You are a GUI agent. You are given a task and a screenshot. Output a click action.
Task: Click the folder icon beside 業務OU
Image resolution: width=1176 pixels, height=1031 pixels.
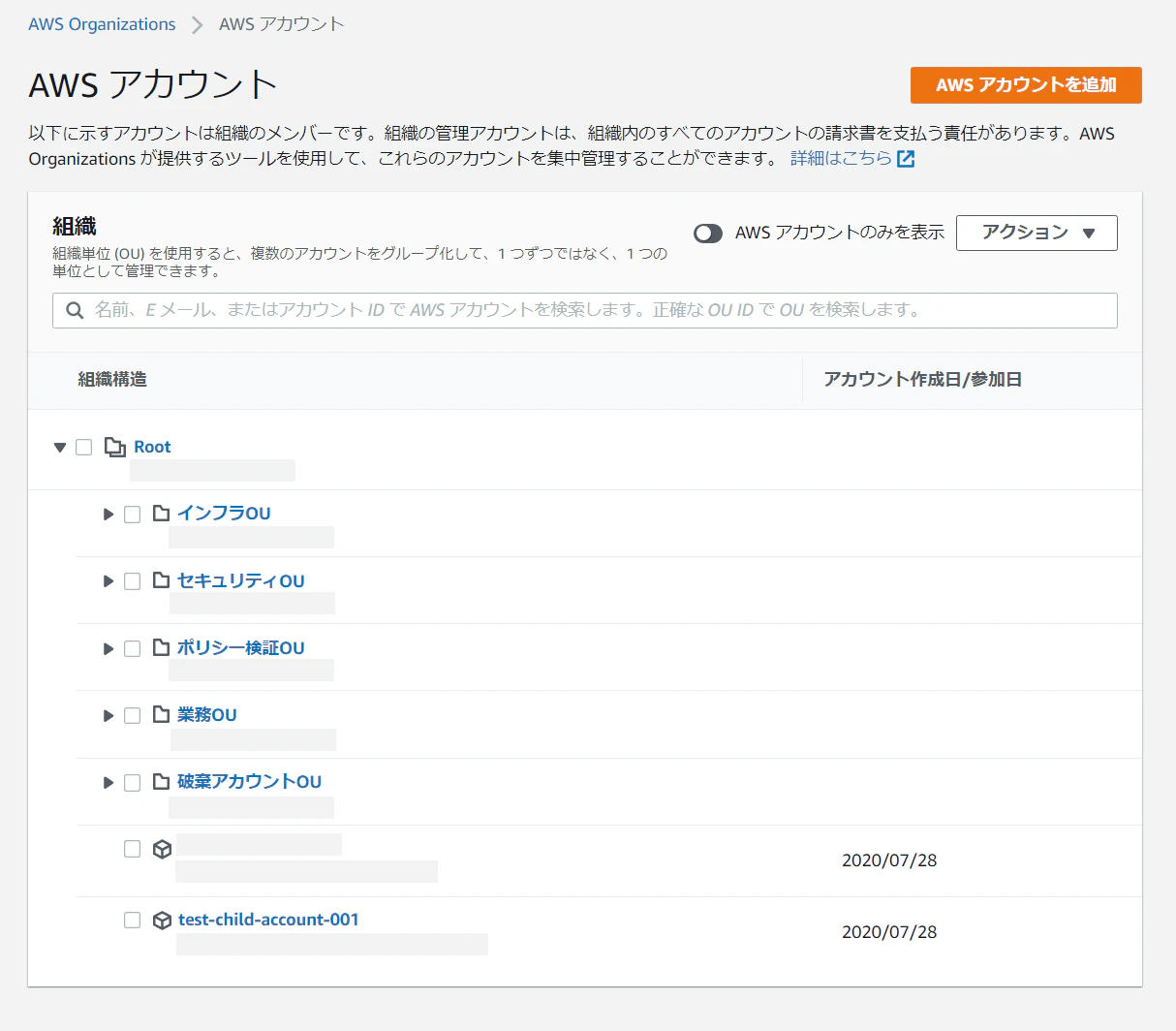[162, 714]
